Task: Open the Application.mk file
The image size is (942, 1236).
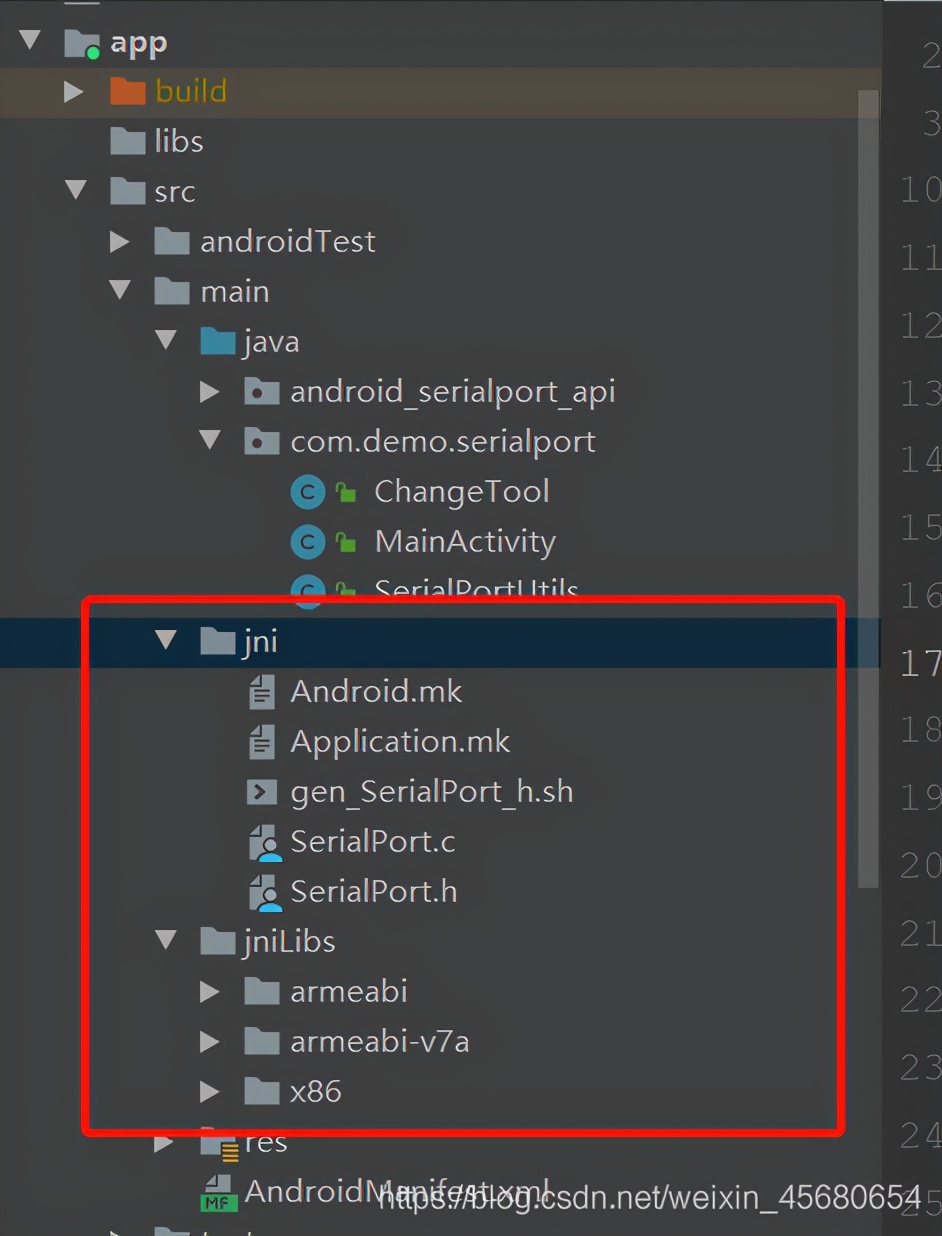Action: pyautogui.click(x=400, y=742)
